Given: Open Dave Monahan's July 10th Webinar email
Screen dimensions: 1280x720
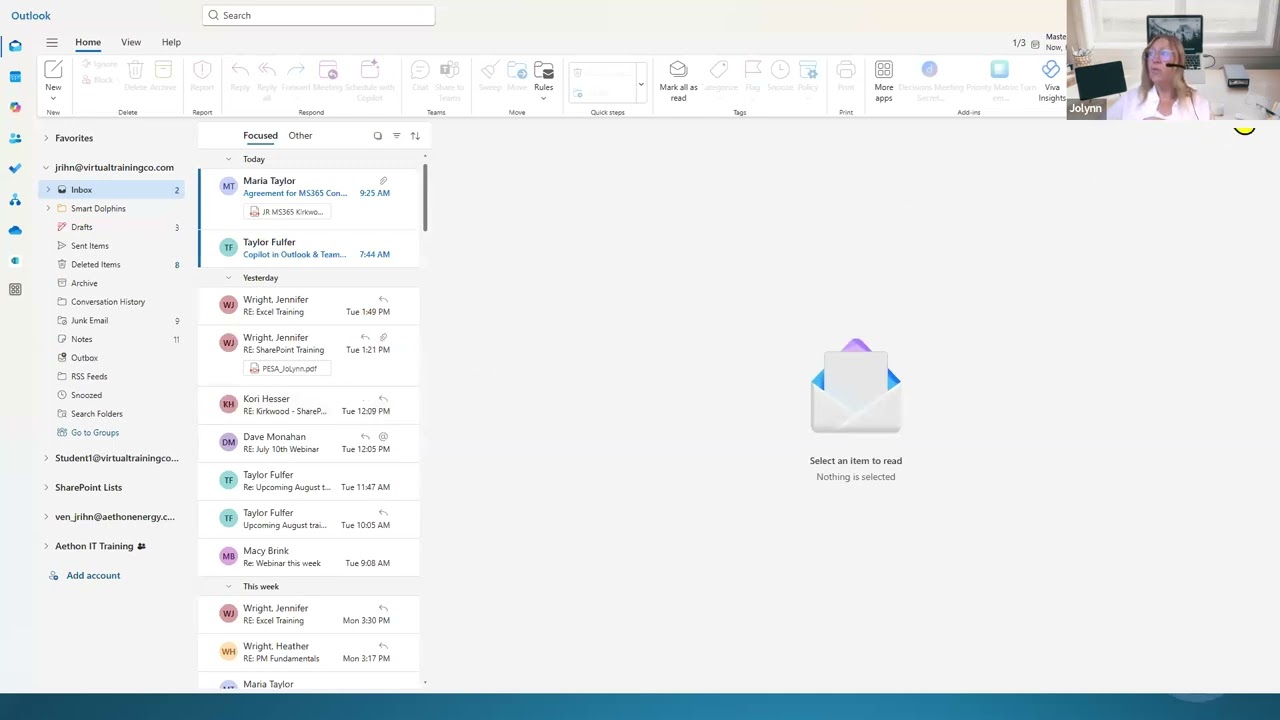Looking at the screenshot, I should [x=308, y=442].
